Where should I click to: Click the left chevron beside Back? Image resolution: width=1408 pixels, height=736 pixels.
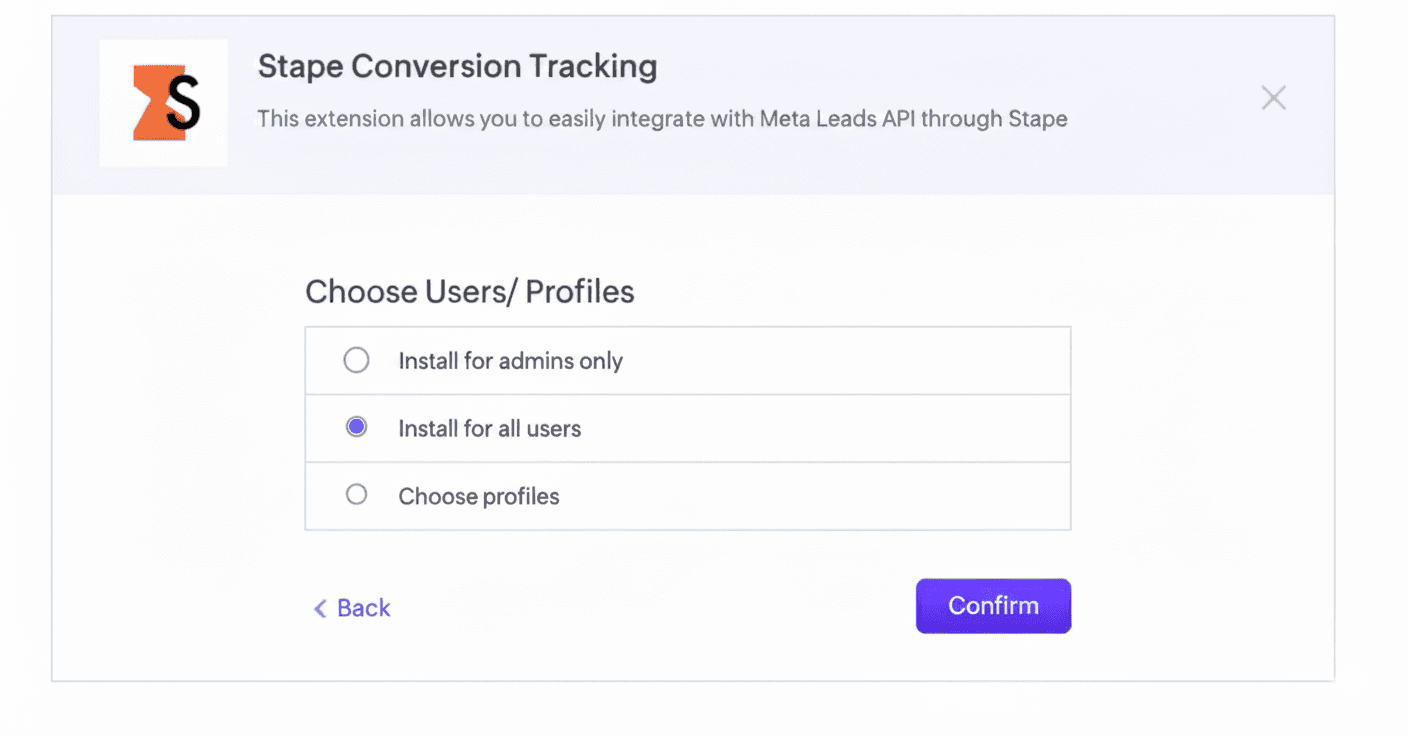(320, 608)
